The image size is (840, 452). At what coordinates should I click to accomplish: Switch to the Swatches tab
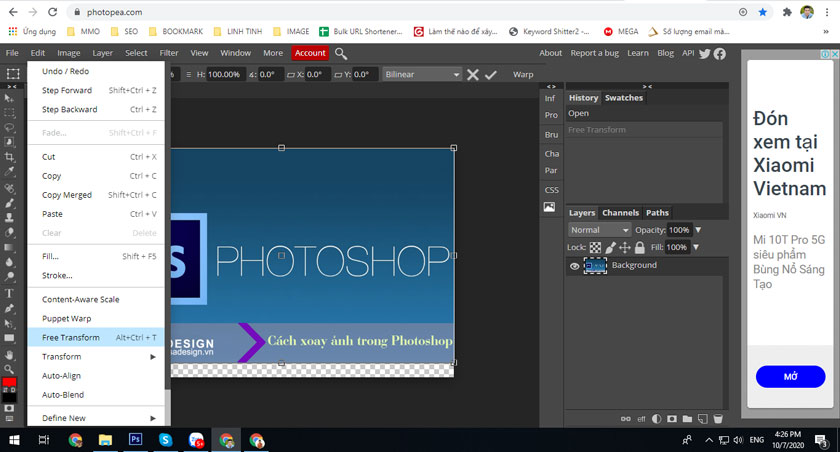tap(624, 98)
